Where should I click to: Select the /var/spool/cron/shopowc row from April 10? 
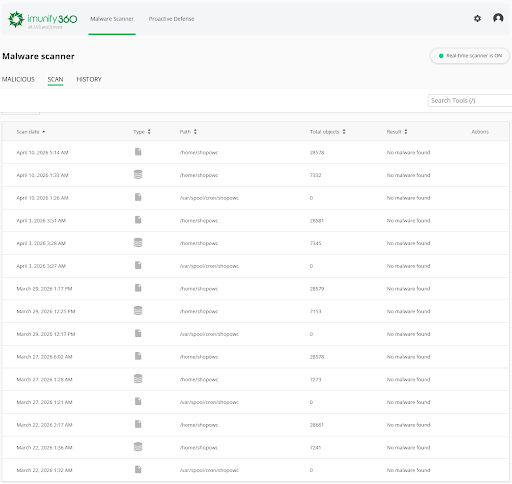256,198
